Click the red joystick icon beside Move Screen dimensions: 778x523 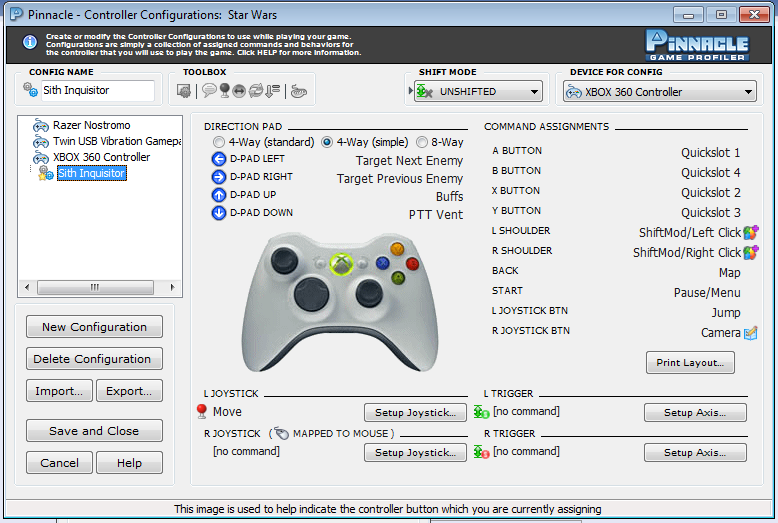201,411
